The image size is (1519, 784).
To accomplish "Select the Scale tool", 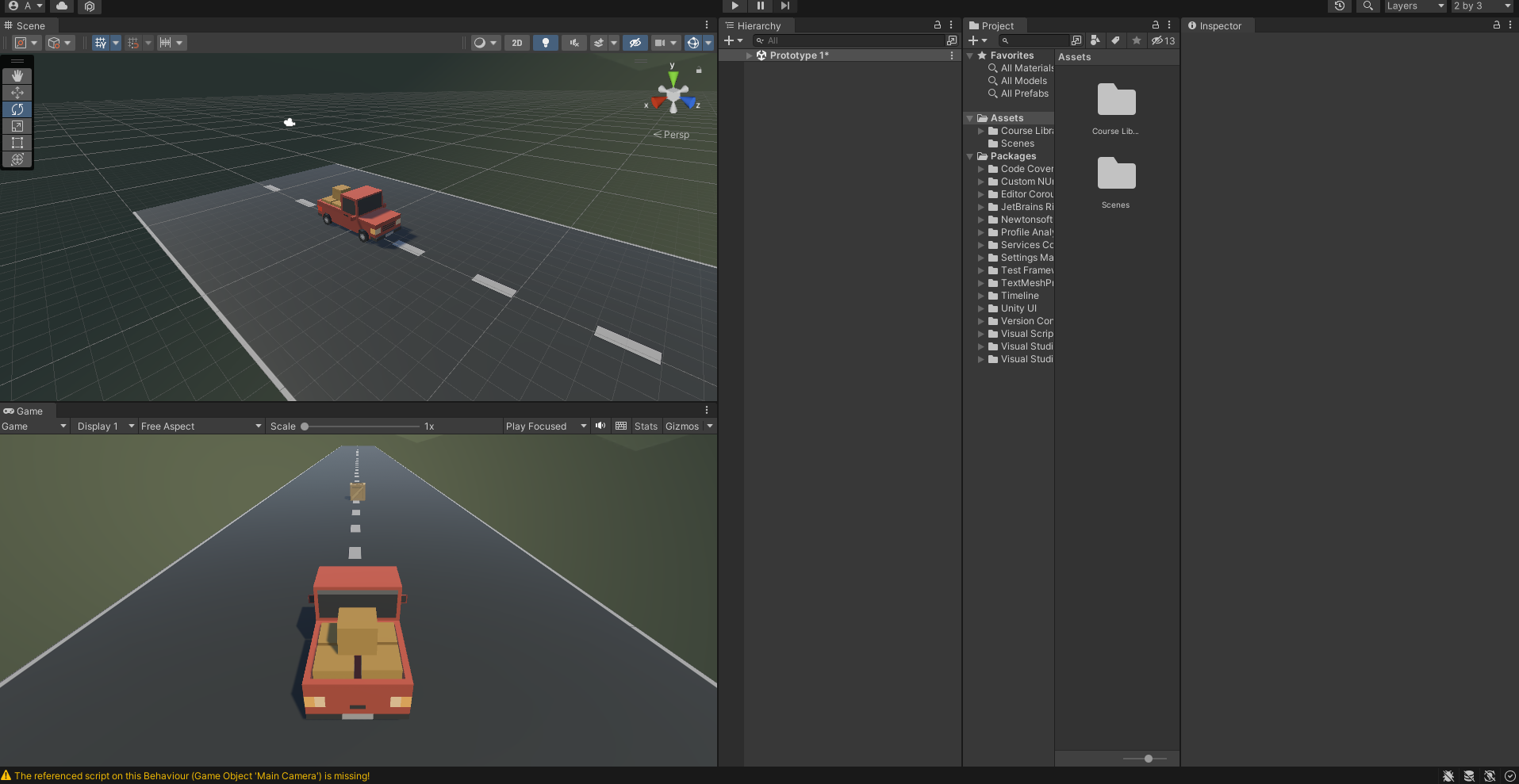I will point(17,126).
